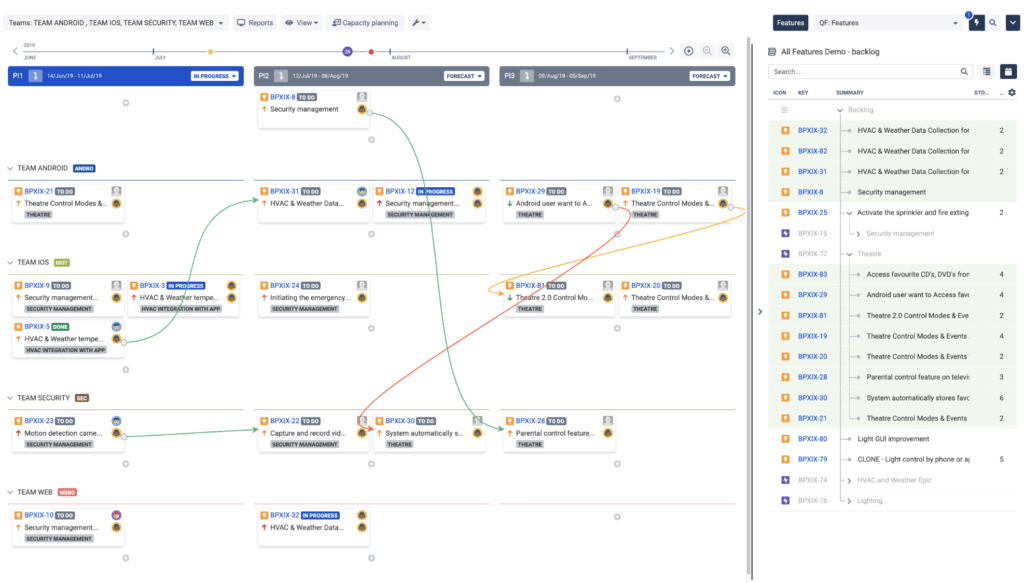
Task: Open issue link BPXIX-32 in the backlog
Action: (811, 130)
